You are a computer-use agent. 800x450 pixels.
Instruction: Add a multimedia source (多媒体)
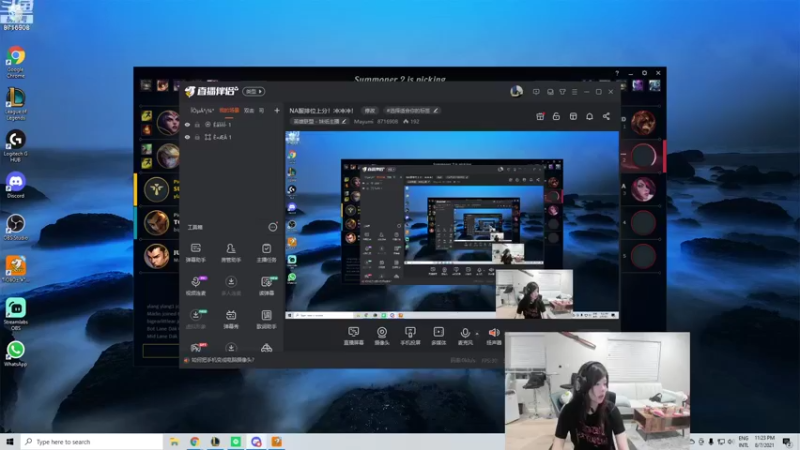[x=439, y=336]
